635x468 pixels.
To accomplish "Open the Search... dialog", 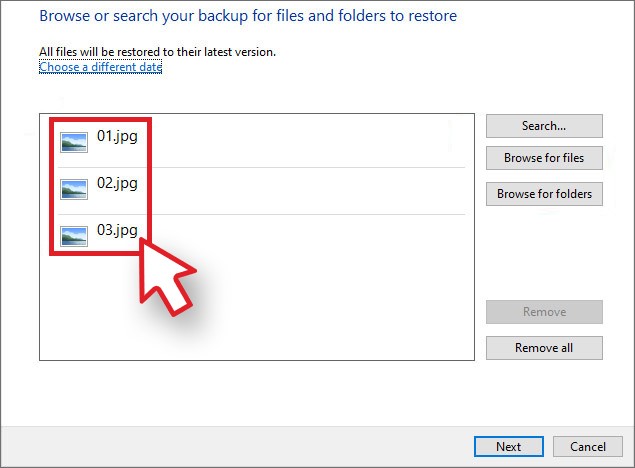I will click(x=544, y=126).
